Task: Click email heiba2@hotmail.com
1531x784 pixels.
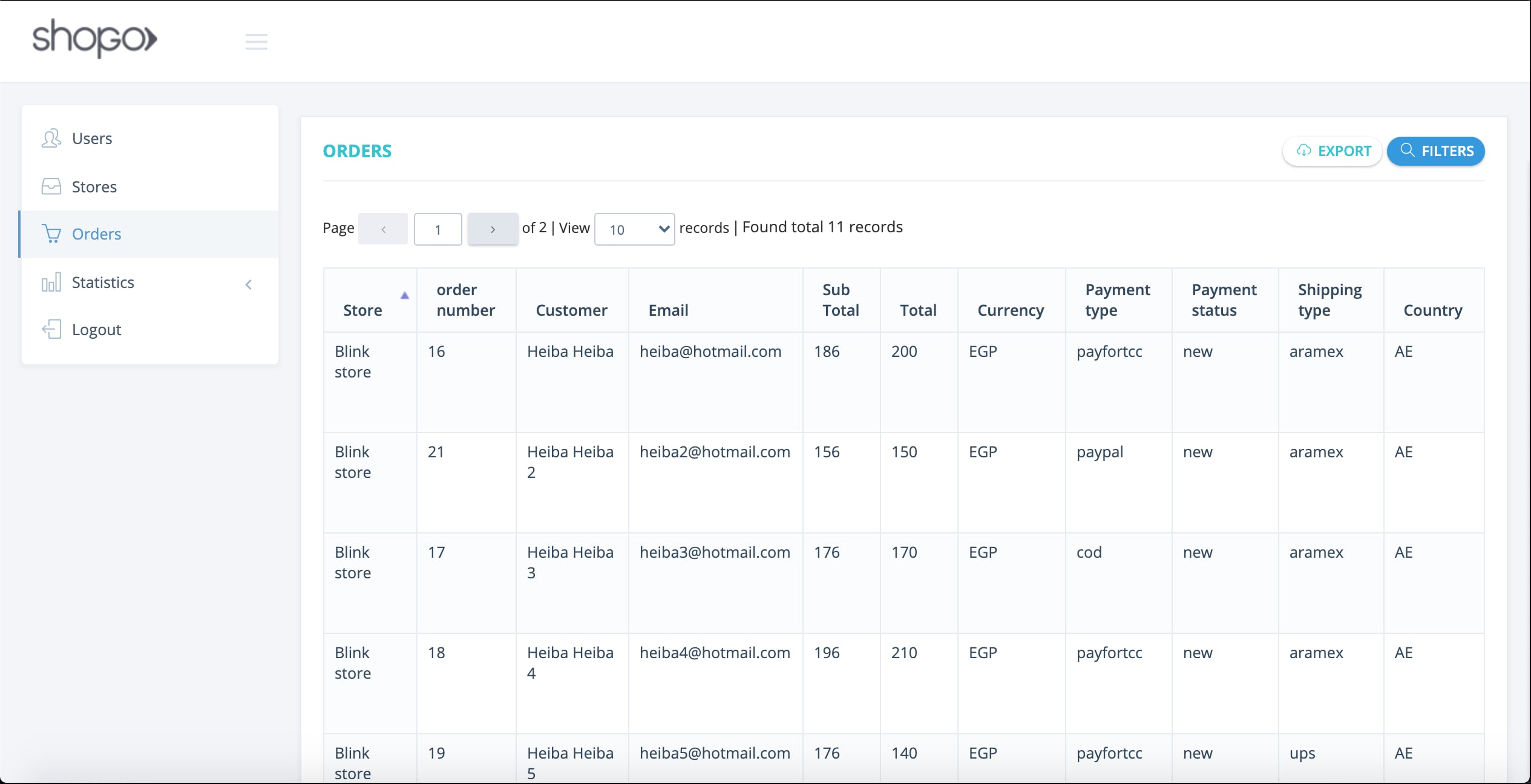Action: [715, 452]
